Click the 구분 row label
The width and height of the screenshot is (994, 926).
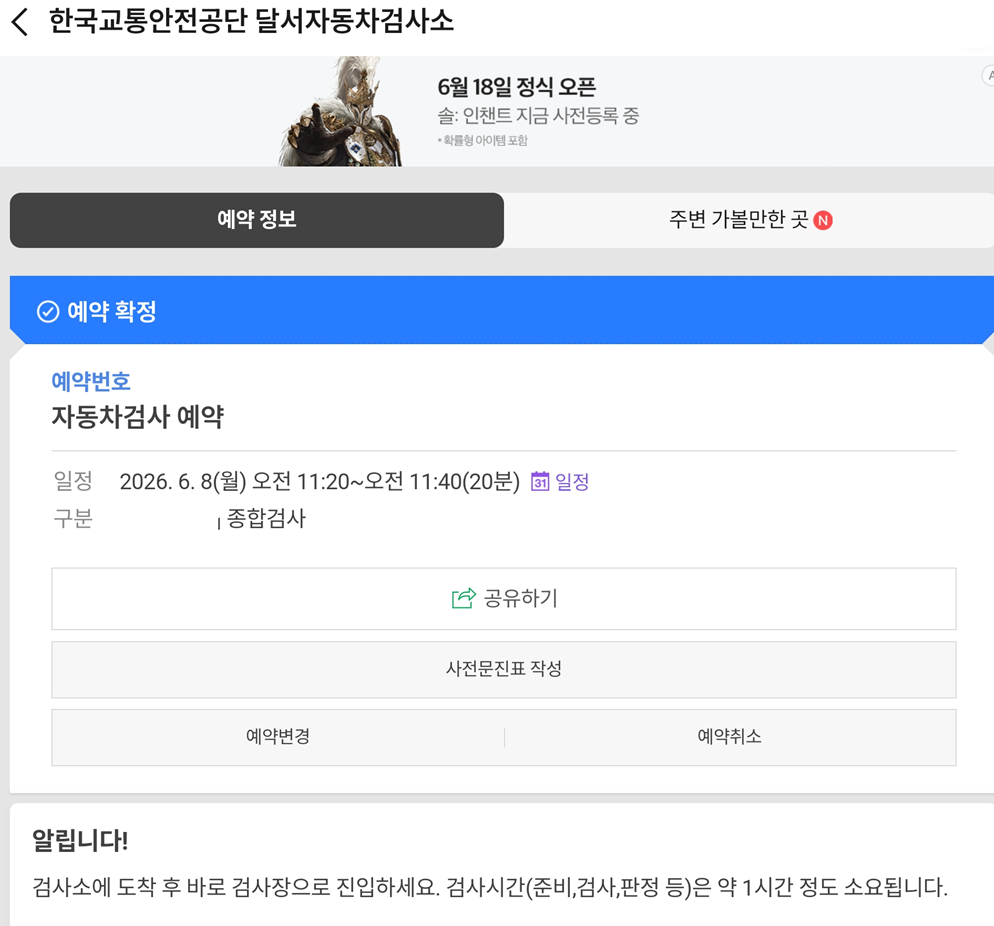73,518
